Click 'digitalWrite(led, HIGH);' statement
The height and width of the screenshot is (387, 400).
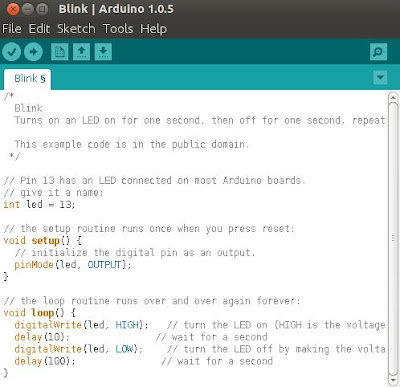[x=81, y=325]
